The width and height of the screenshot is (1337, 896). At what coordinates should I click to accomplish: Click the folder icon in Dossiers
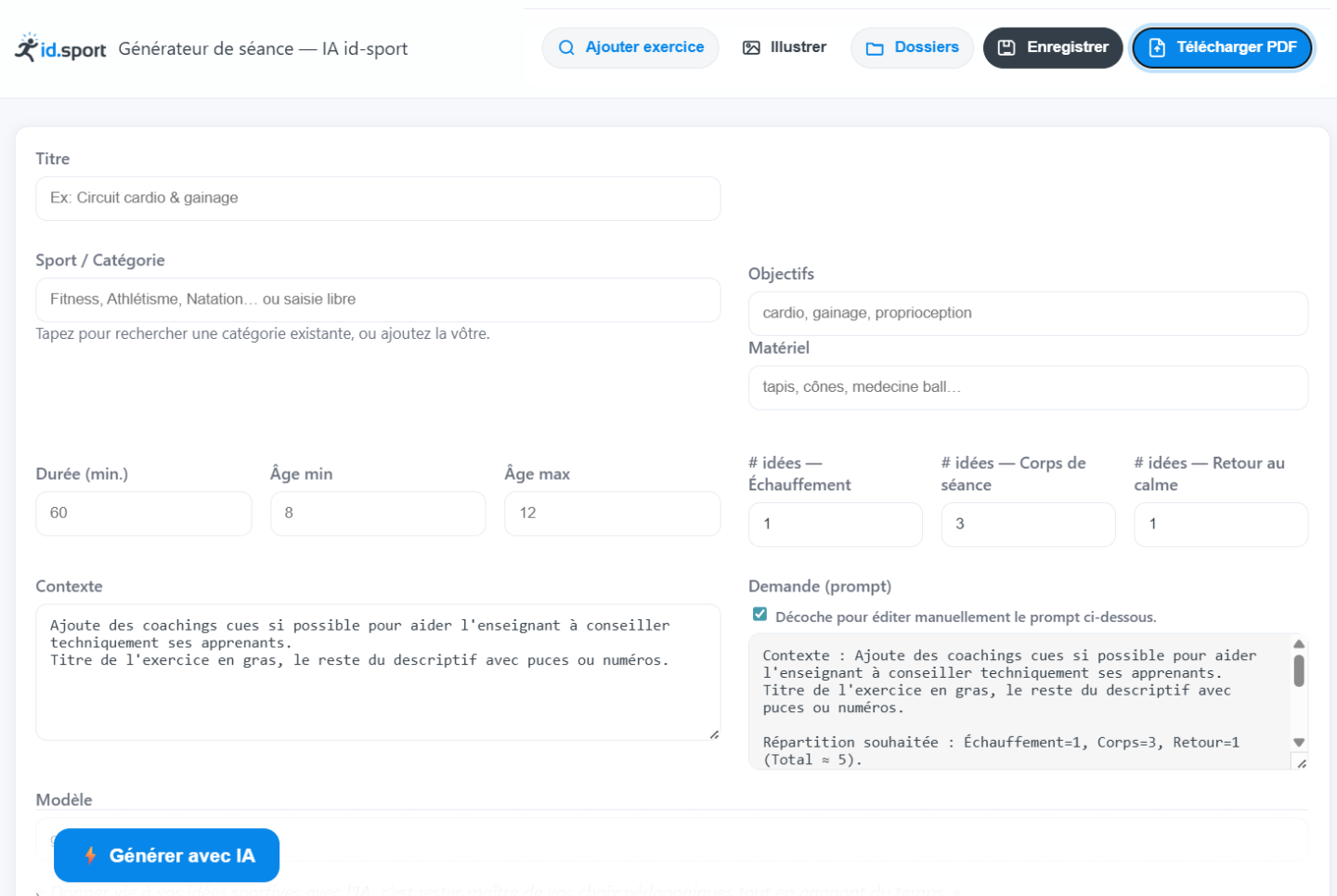(x=875, y=48)
